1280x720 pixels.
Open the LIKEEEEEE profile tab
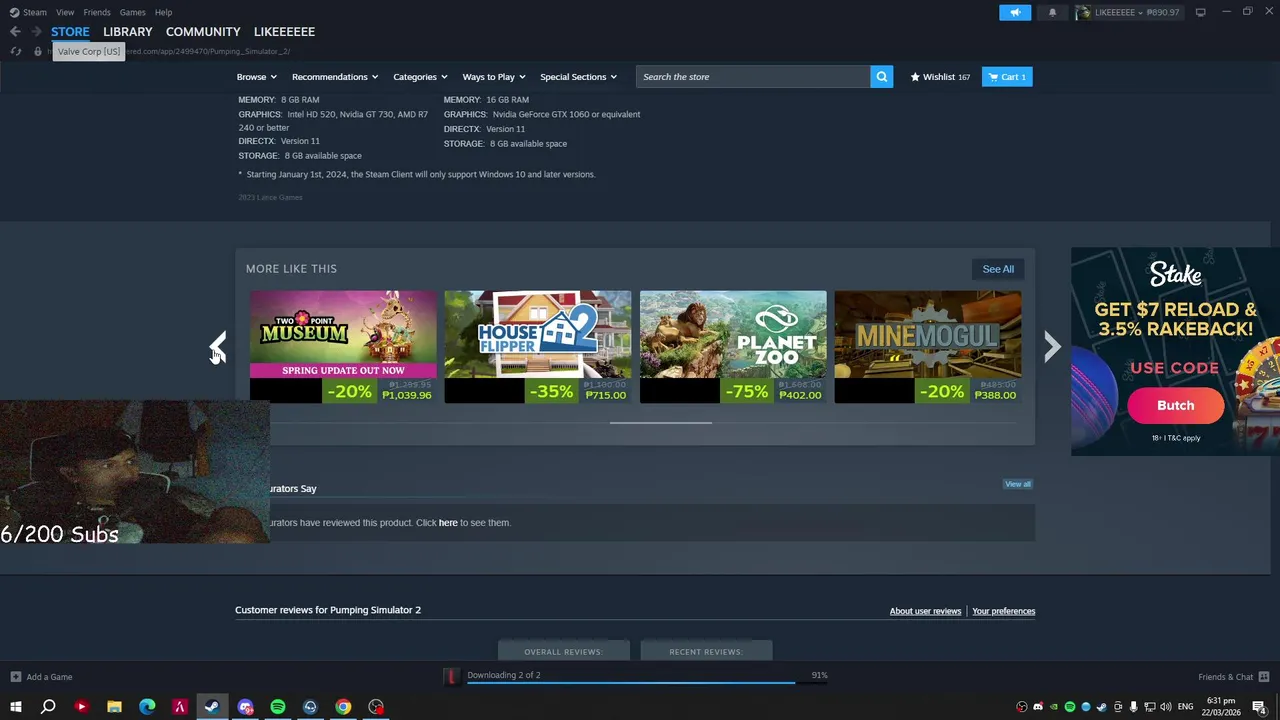pyautogui.click(x=284, y=32)
